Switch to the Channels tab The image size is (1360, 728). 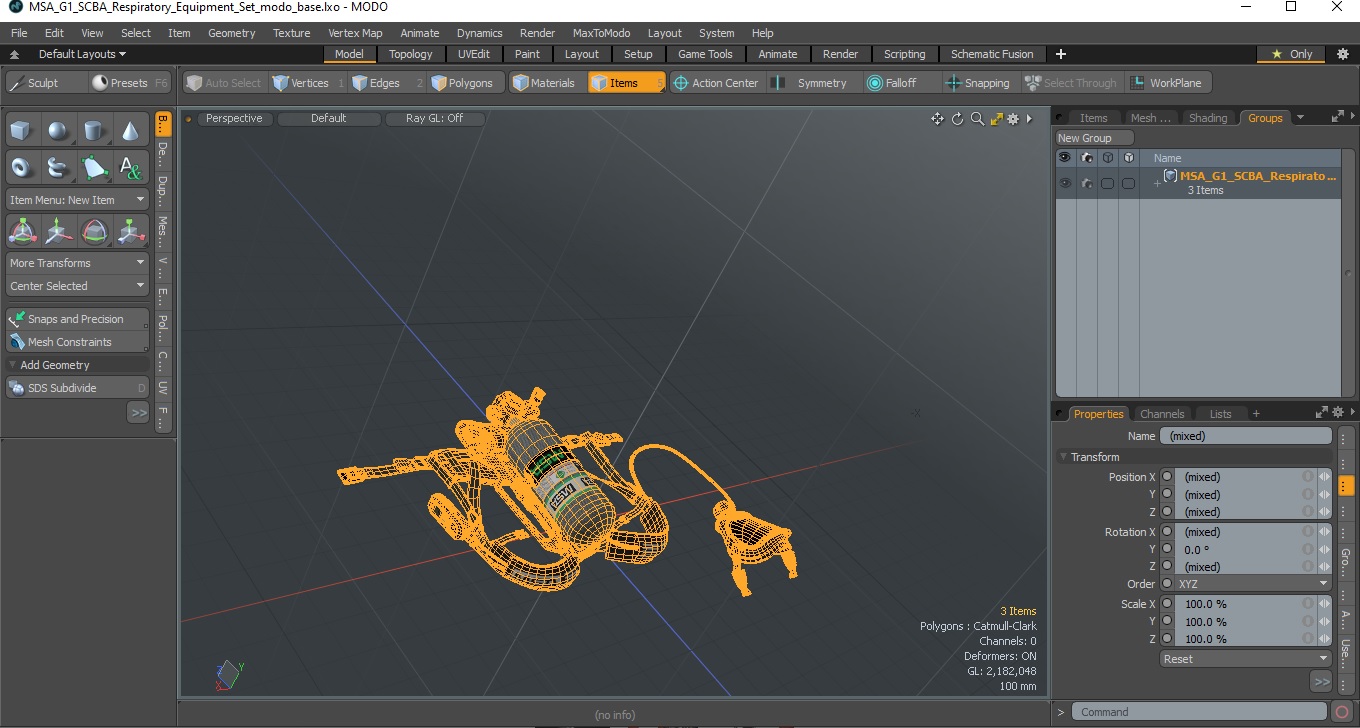click(x=1162, y=414)
